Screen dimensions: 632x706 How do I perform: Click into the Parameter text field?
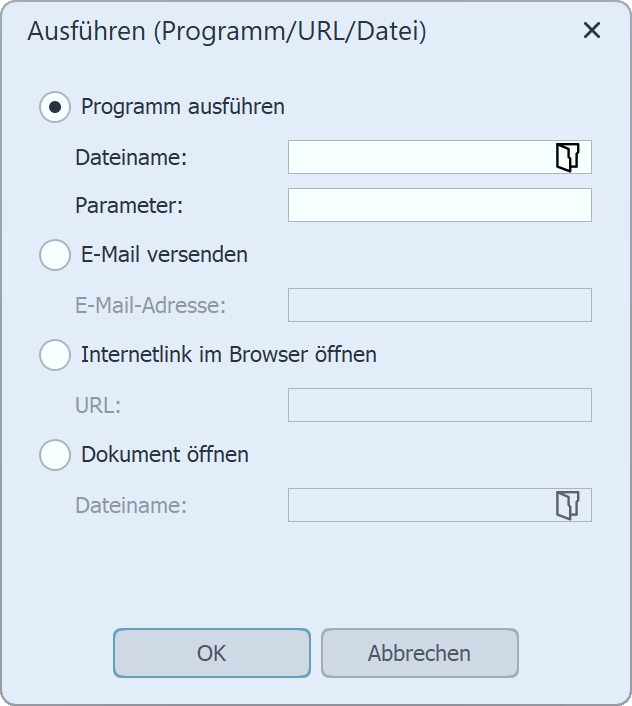[439, 205]
